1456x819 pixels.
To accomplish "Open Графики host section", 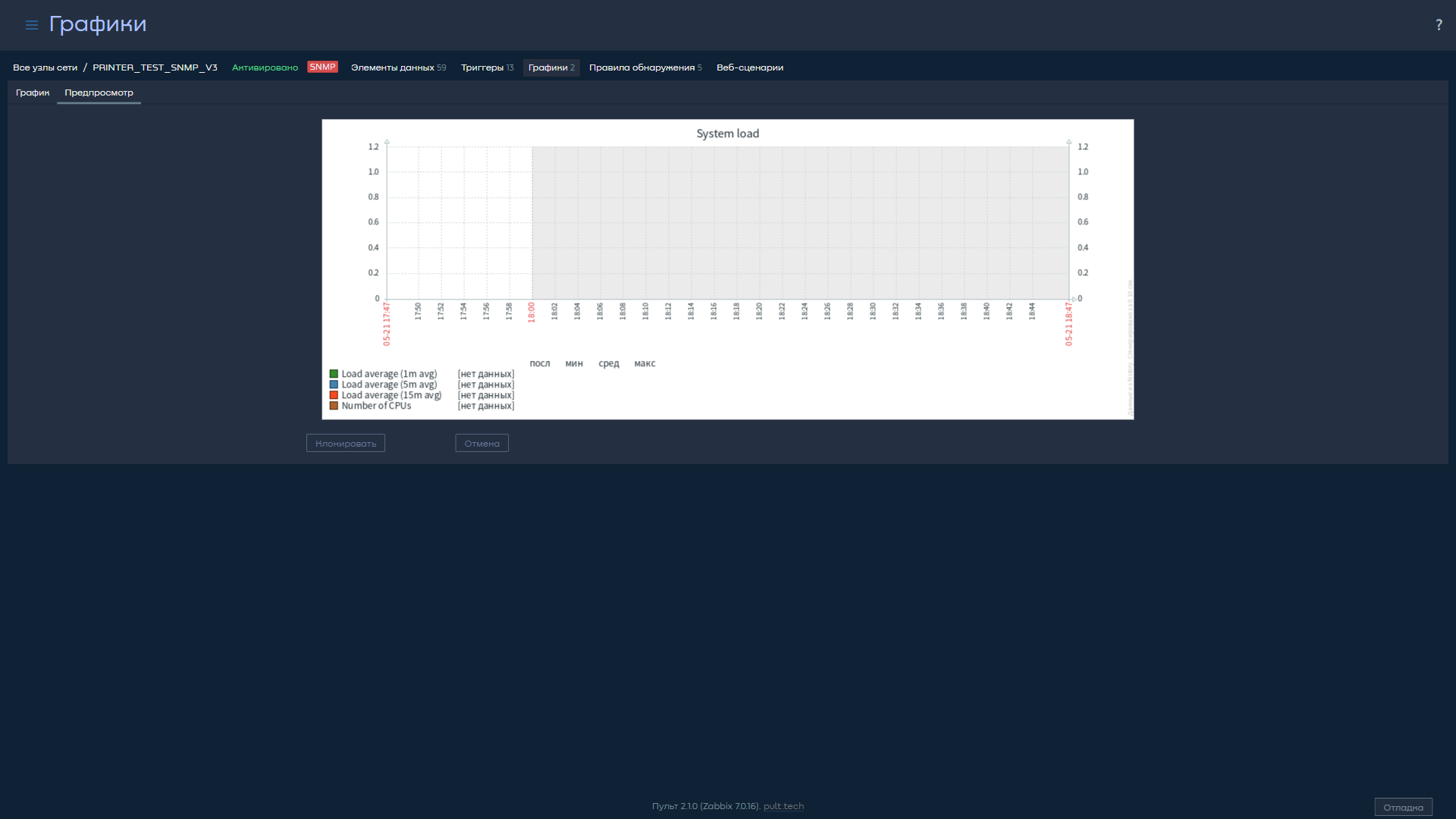I will [551, 67].
